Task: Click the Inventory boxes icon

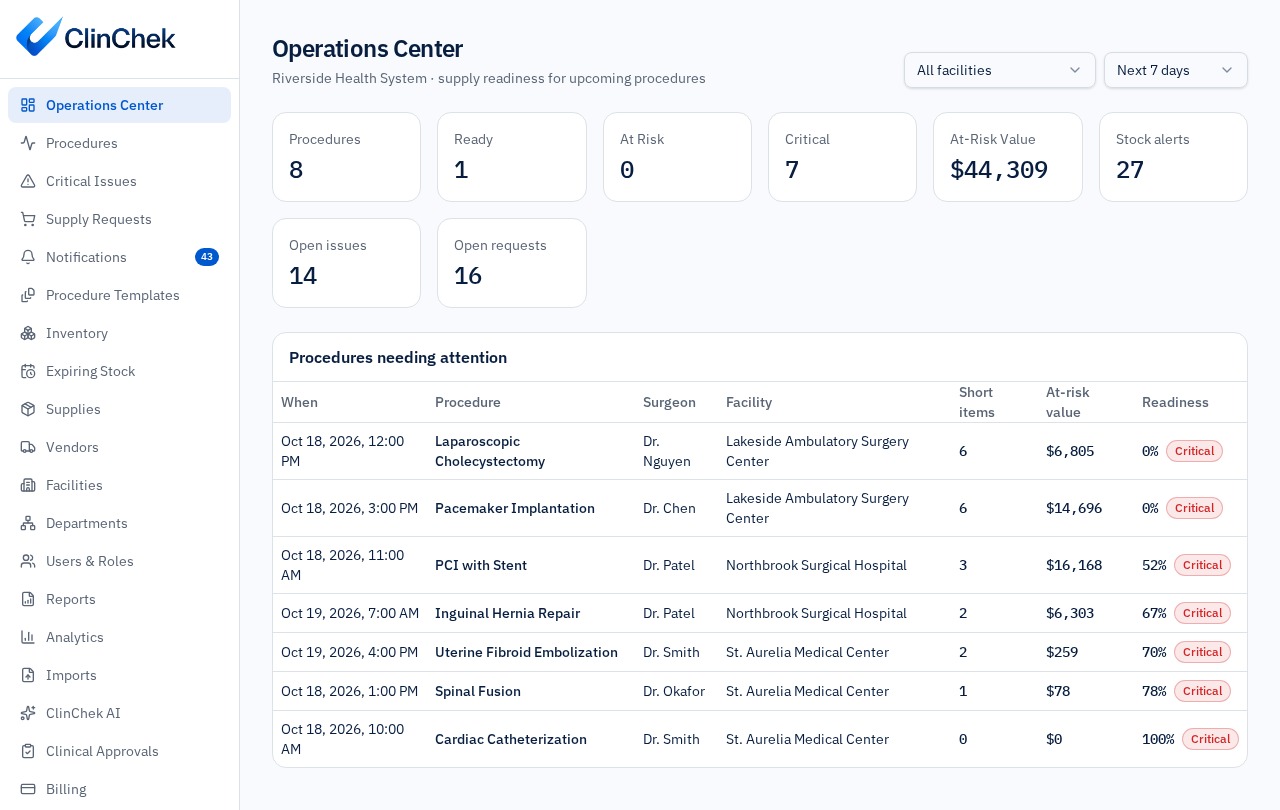Action: (x=28, y=333)
